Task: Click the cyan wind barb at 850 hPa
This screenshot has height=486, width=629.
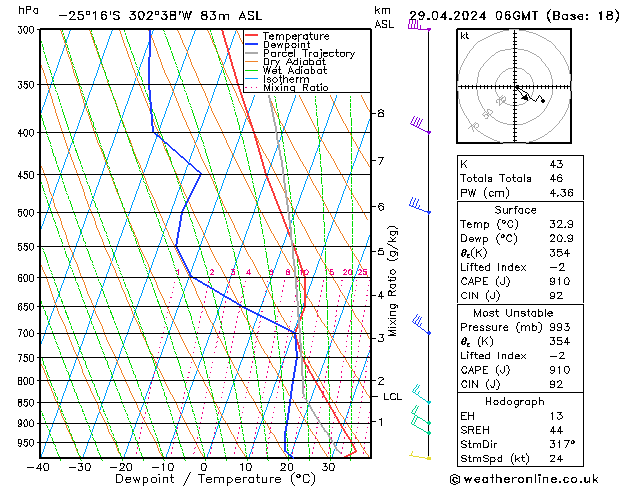Action: tap(421, 394)
